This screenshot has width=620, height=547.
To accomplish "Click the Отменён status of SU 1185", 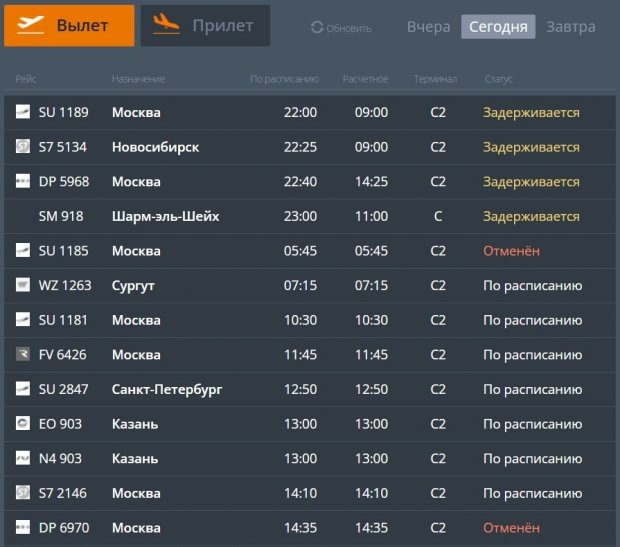I will (x=511, y=251).
